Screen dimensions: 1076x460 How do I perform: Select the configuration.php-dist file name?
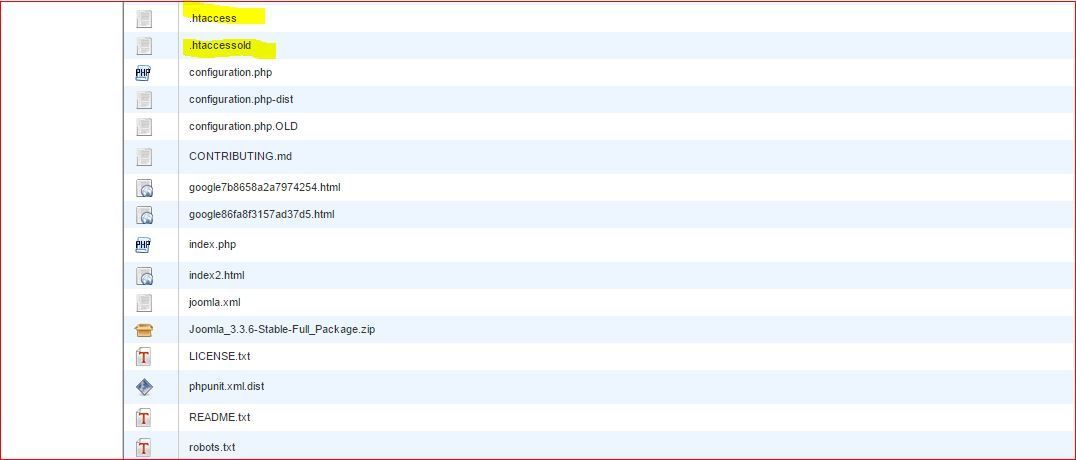point(241,100)
